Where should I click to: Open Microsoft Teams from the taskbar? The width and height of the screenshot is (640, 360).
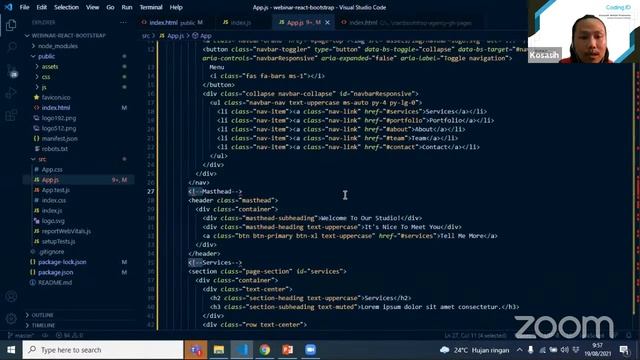click(x=196, y=350)
